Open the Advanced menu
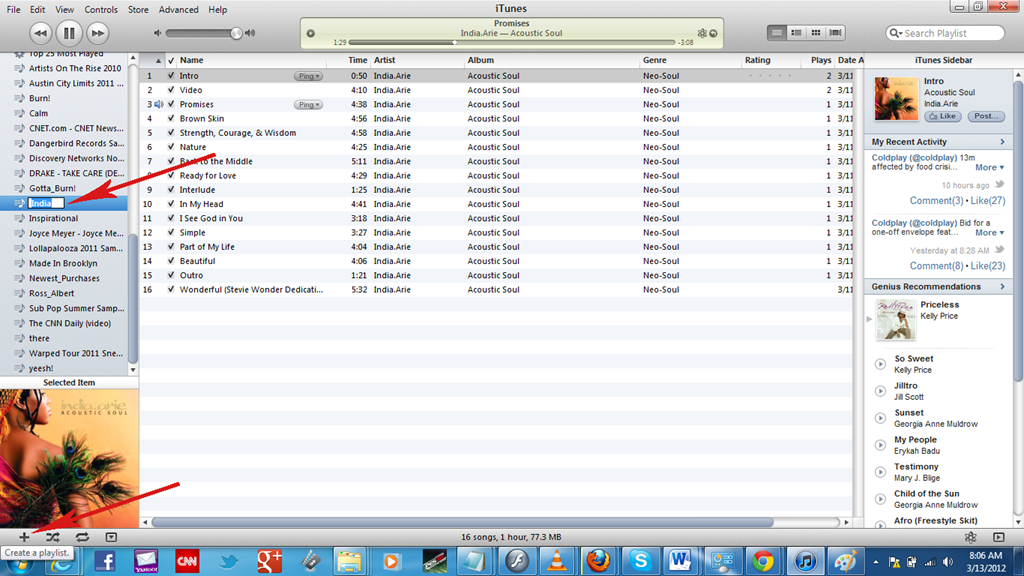The width and height of the screenshot is (1024, 576). click(178, 9)
